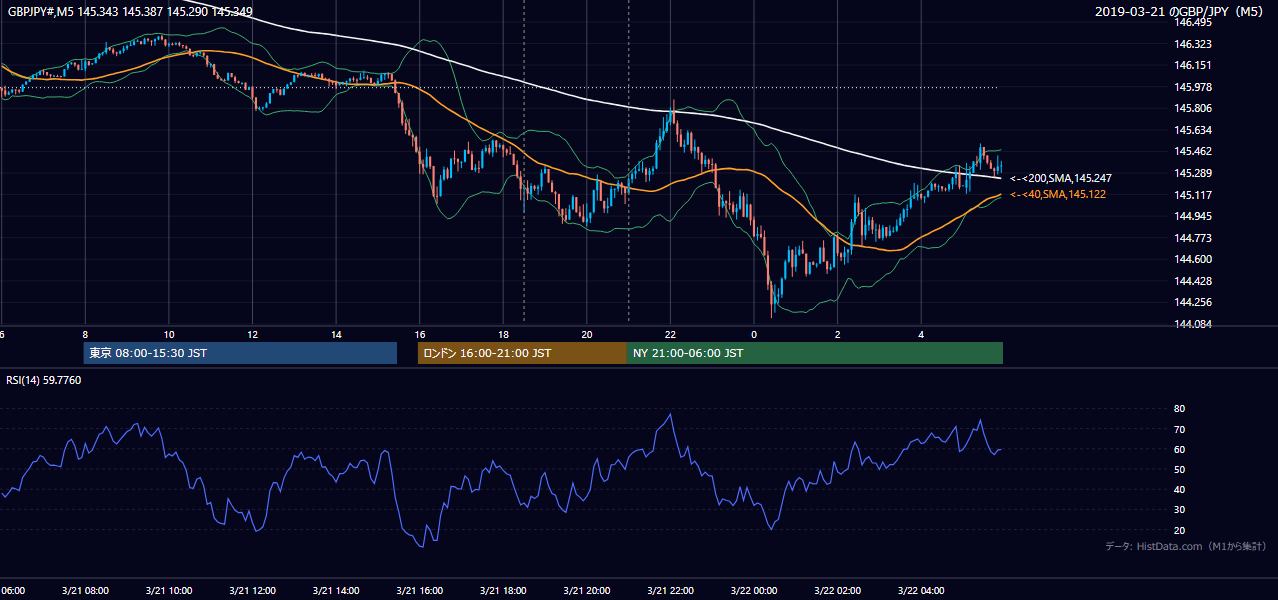
Task: Click the 3/21 16:00 bottom time label
Action: [x=420, y=590]
